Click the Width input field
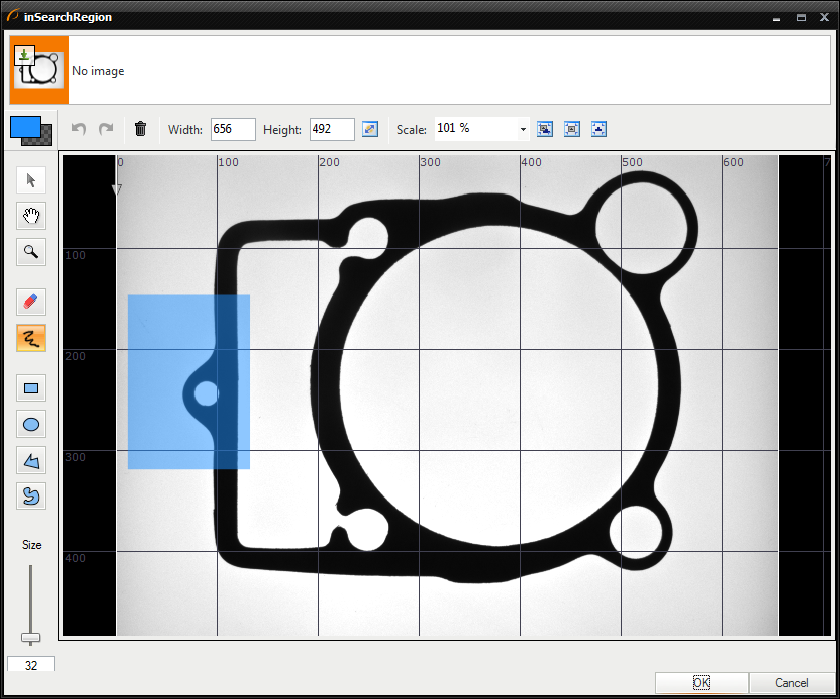This screenshot has width=840, height=699. 233,129
